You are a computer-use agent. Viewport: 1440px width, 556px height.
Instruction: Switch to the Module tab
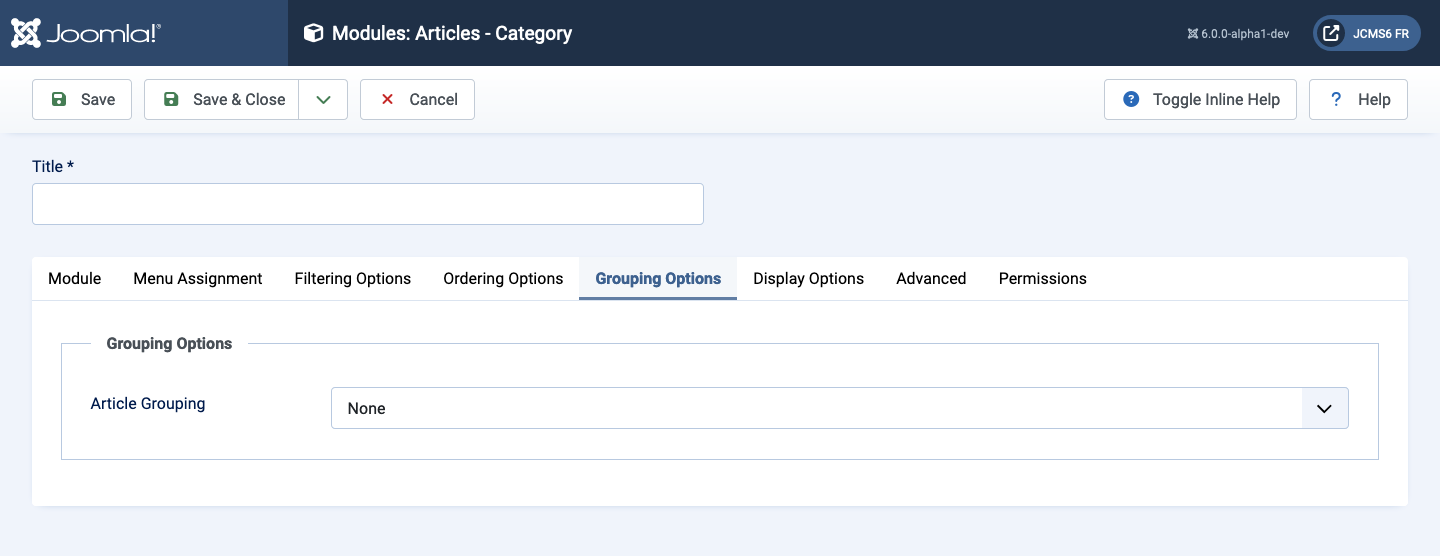pos(75,278)
